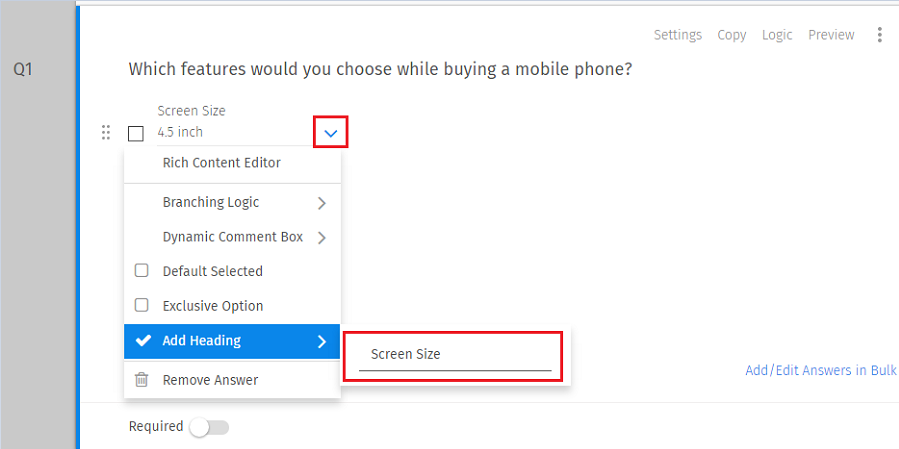The image size is (899, 449).
Task: Open Add/Edit Answers in Bulk
Action: [820, 371]
